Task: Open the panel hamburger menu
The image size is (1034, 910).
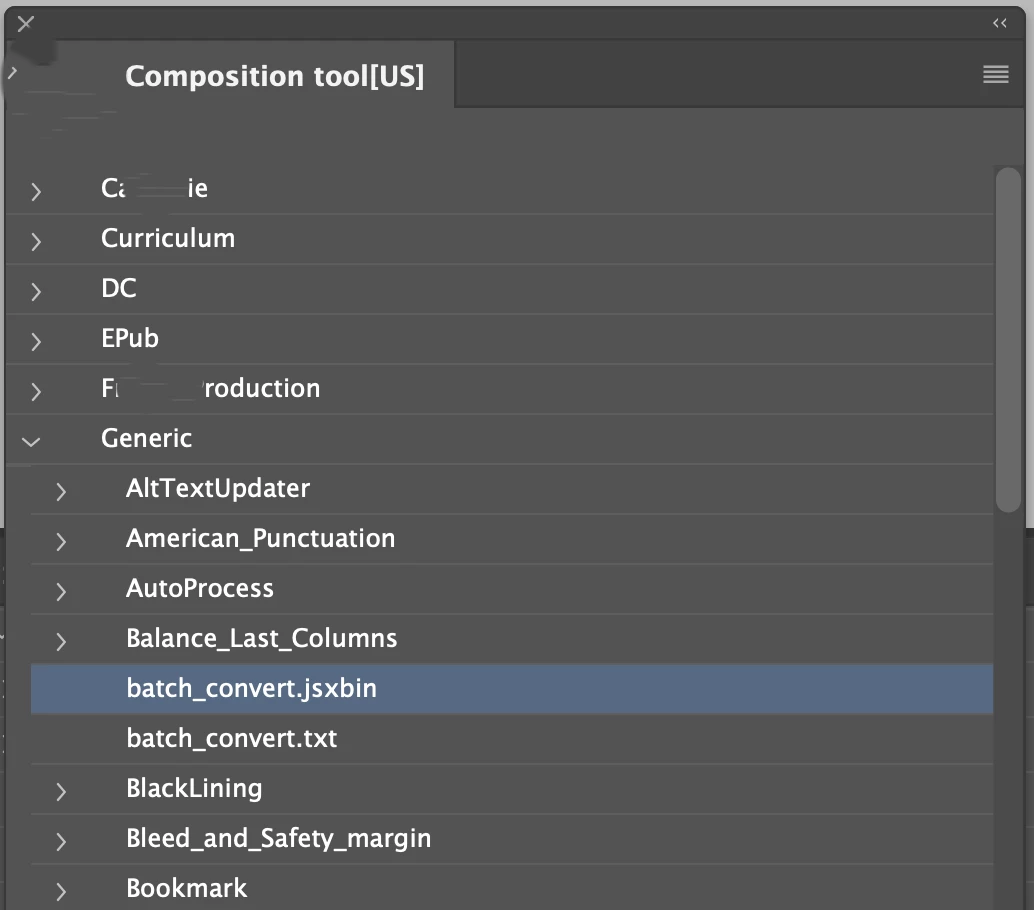Action: tap(995, 75)
